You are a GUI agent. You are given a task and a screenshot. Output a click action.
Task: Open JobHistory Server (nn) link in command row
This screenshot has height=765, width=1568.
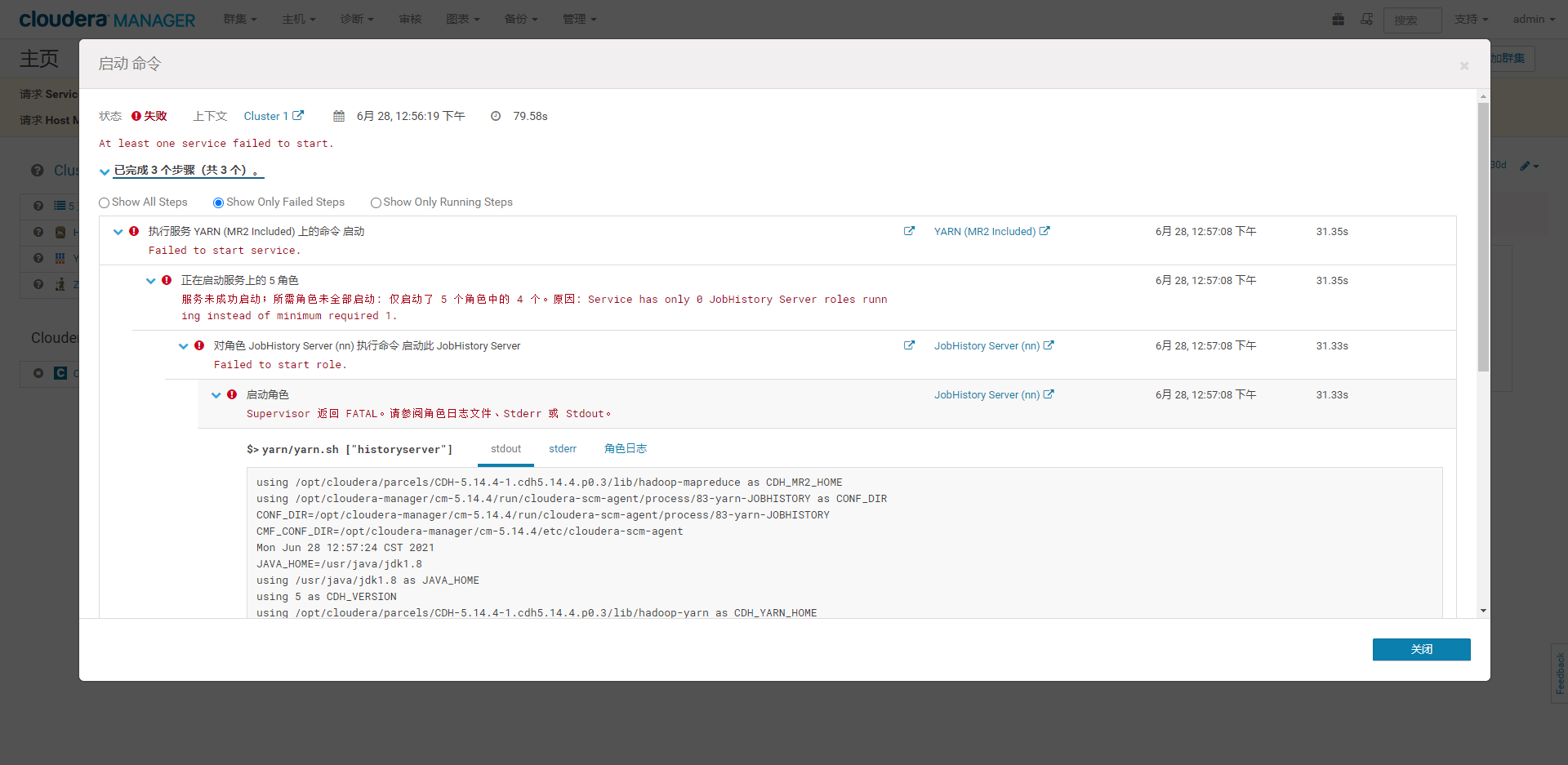(x=994, y=345)
